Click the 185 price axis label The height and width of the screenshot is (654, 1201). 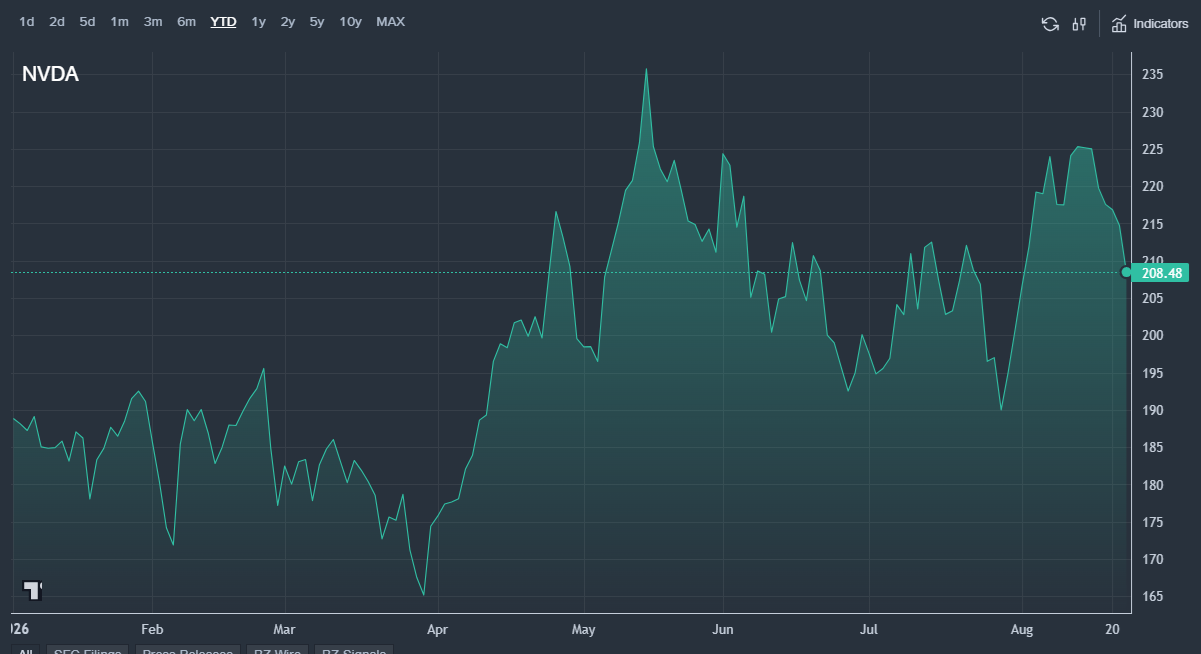click(x=1151, y=447)
